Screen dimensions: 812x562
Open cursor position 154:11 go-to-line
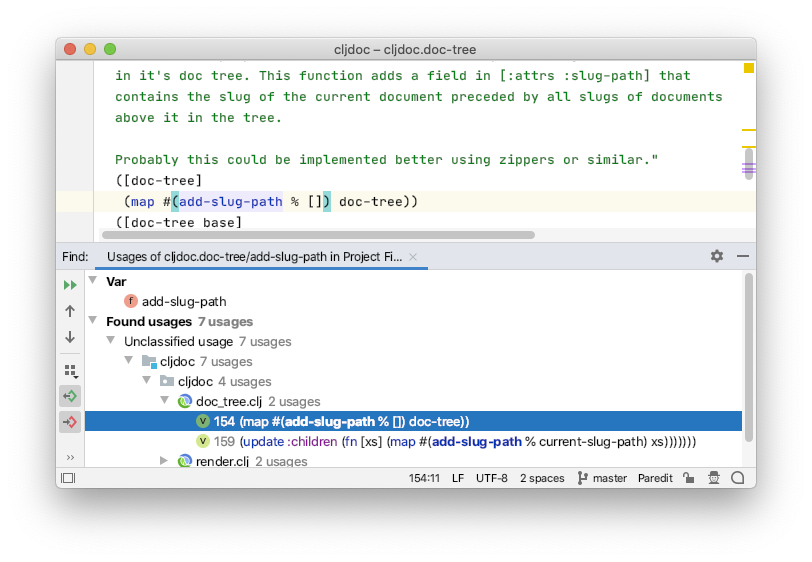[x=424, y=478]
